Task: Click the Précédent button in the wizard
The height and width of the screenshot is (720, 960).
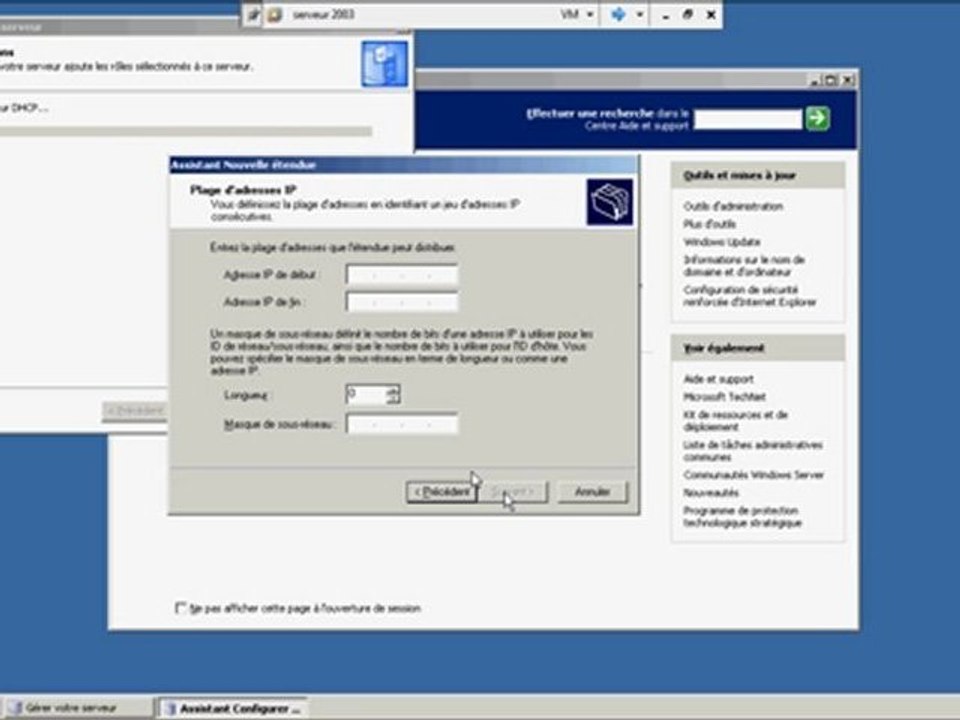Action: [x=441, y=492]
